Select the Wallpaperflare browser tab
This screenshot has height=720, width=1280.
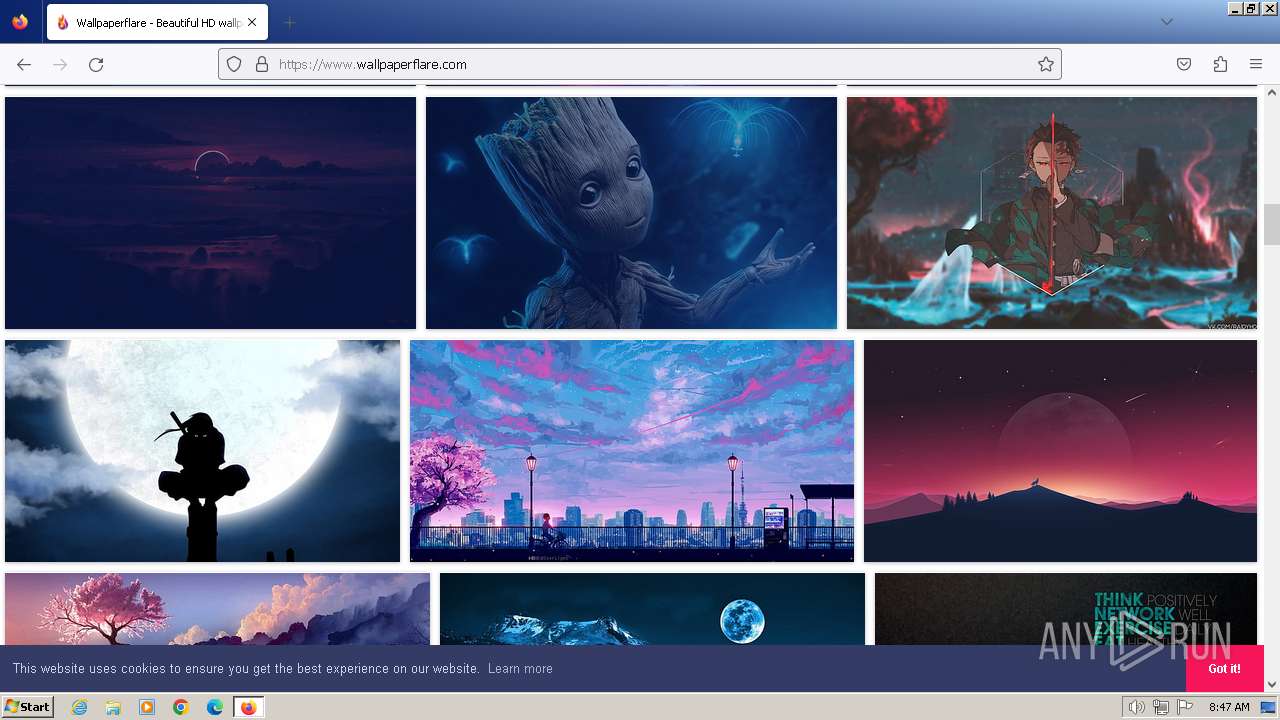pos(157,22)
